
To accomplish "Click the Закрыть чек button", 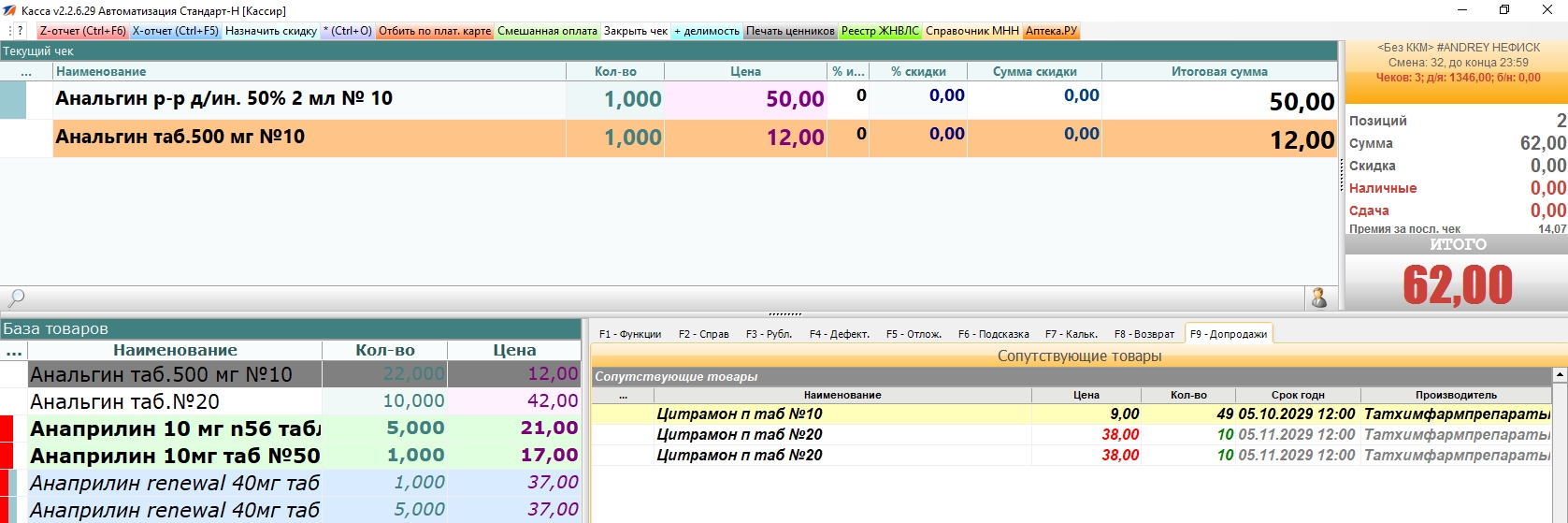I will pos(636,31).
